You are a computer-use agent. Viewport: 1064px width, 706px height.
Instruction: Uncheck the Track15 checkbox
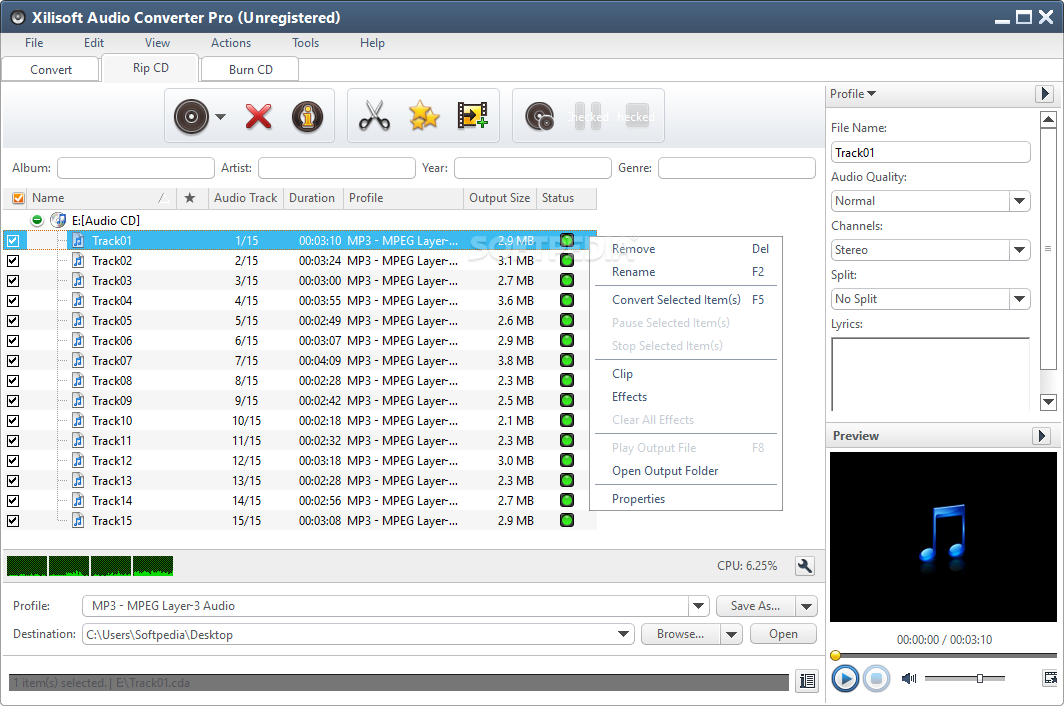13,521
